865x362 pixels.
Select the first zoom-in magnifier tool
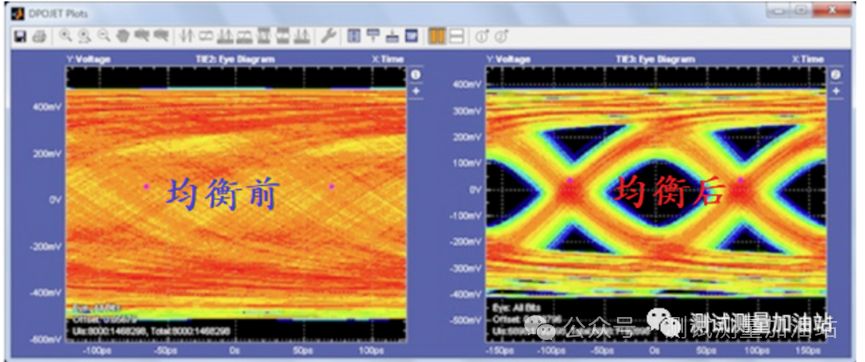66,36
